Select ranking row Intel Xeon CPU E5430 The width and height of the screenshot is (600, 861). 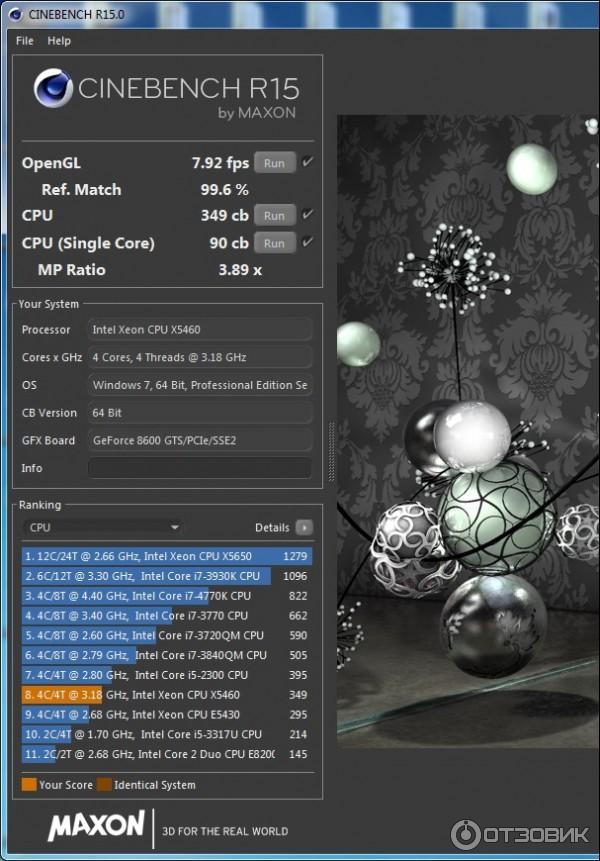[x=167, y=714]
